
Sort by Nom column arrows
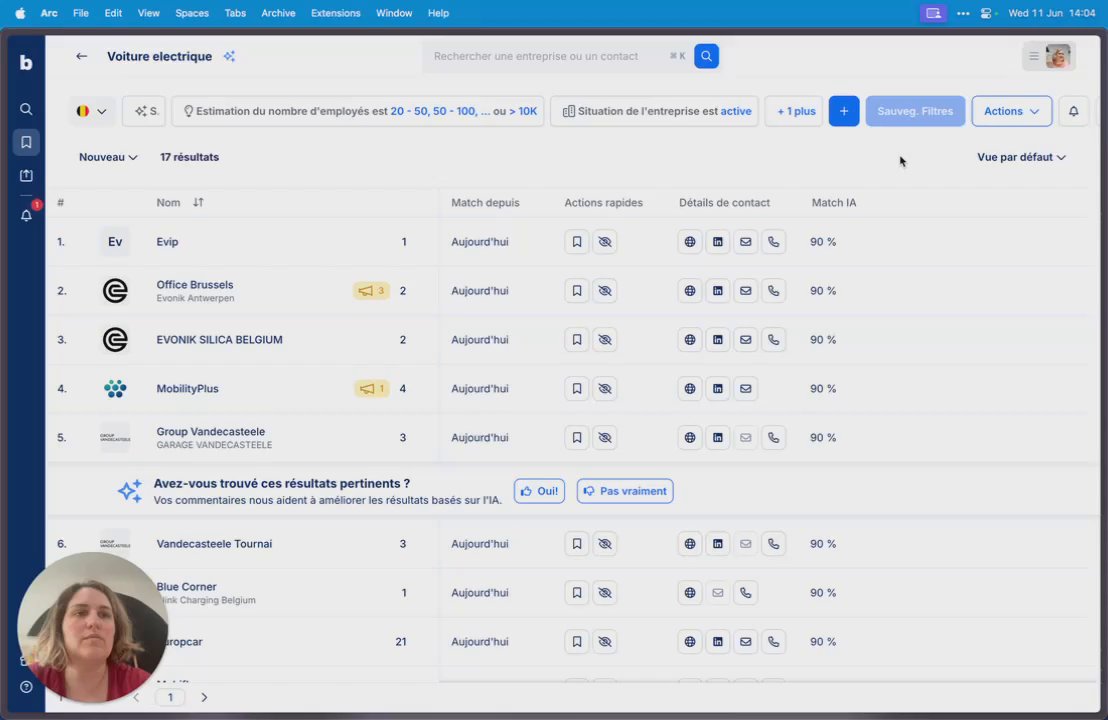pyautogui.click(x=198, y=202)
